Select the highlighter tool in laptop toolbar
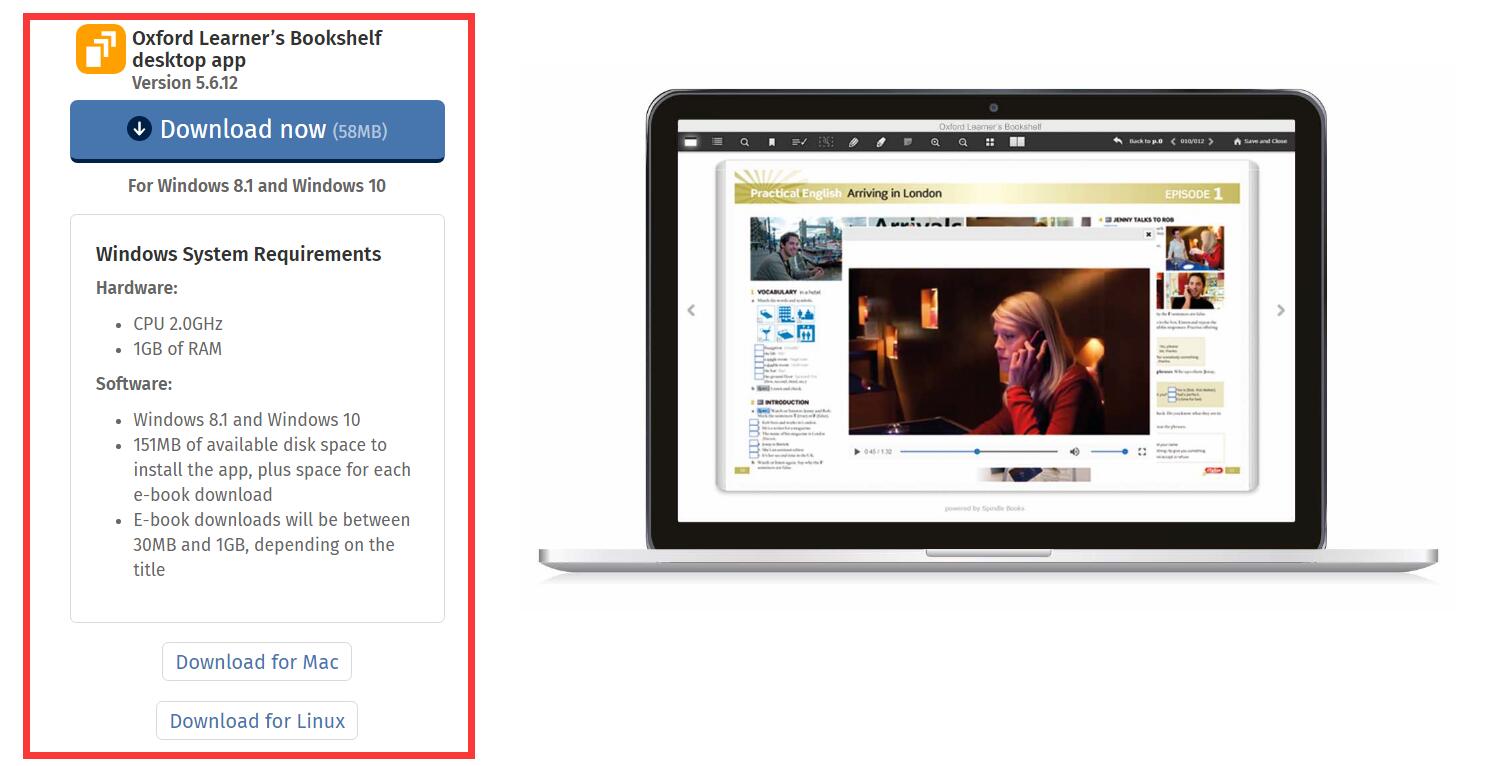The image size is (1485, 766). (881, 142)
